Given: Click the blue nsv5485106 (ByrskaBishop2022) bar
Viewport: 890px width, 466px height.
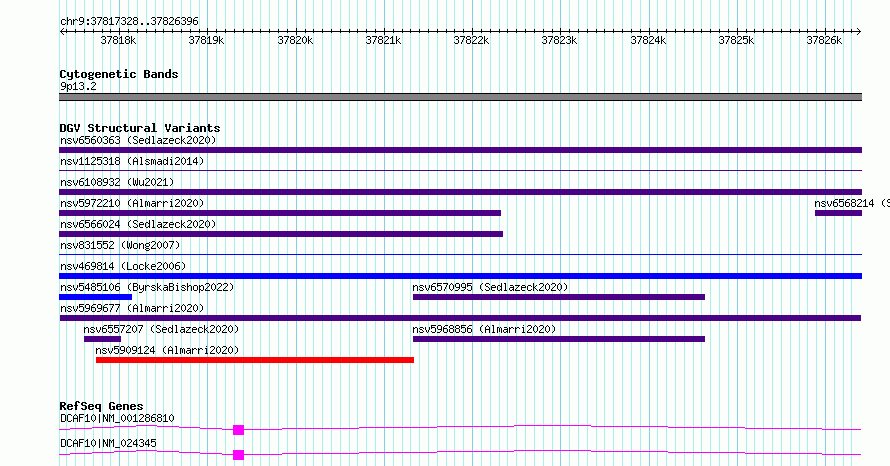Looking at the screenshot, I should pyautogui.click(x=95, y=297).
